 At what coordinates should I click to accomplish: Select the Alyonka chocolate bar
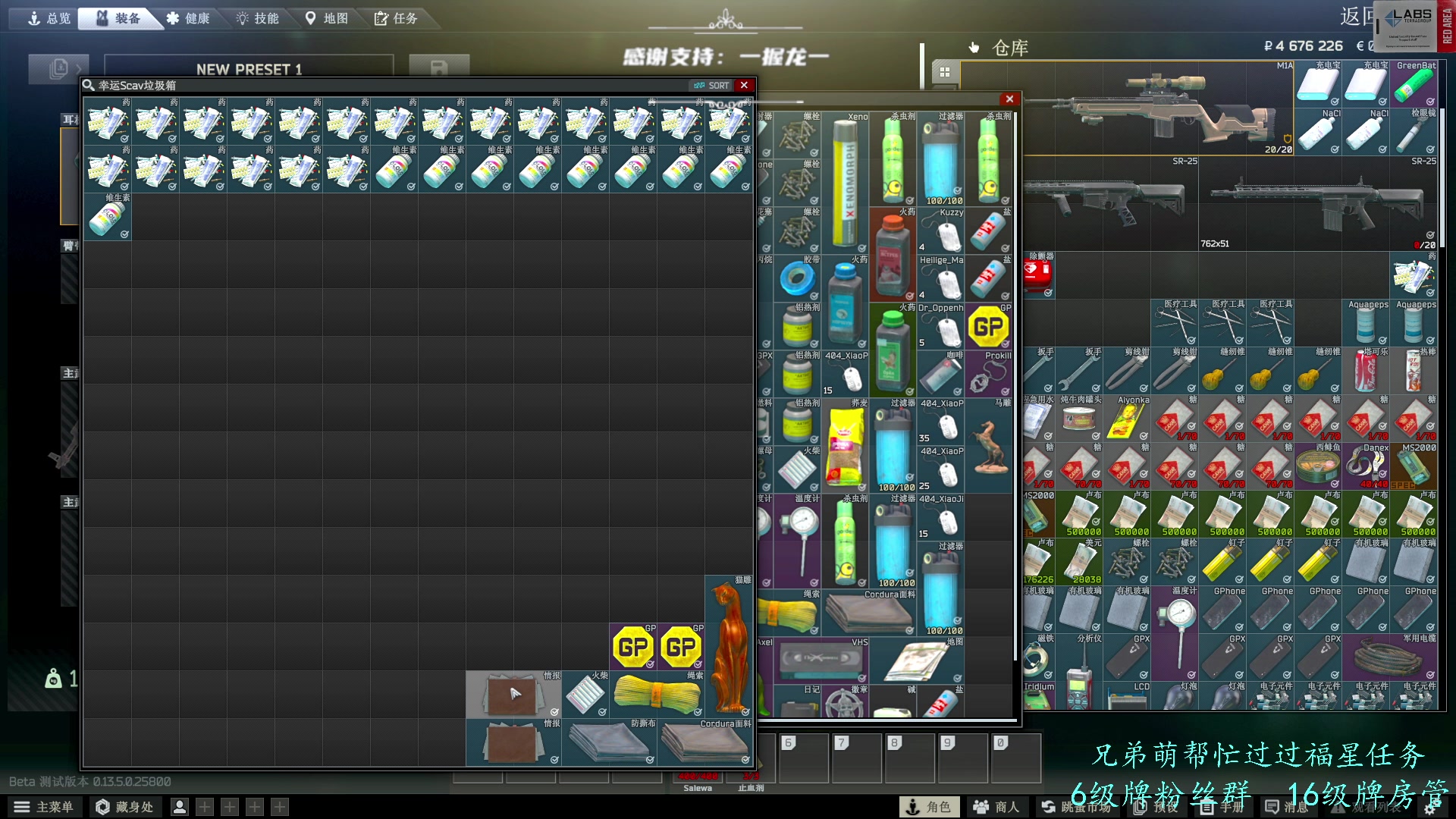pos(1127,419)
